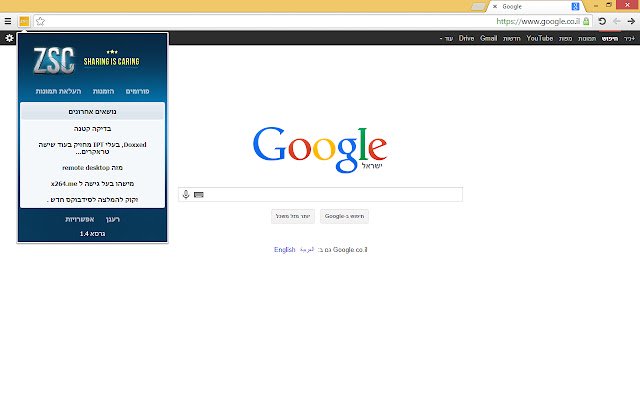This screenshot has width=640, height=400.
Task: Click the Google Israel logo
Action: pyautogui.click(x=320, y=149)
